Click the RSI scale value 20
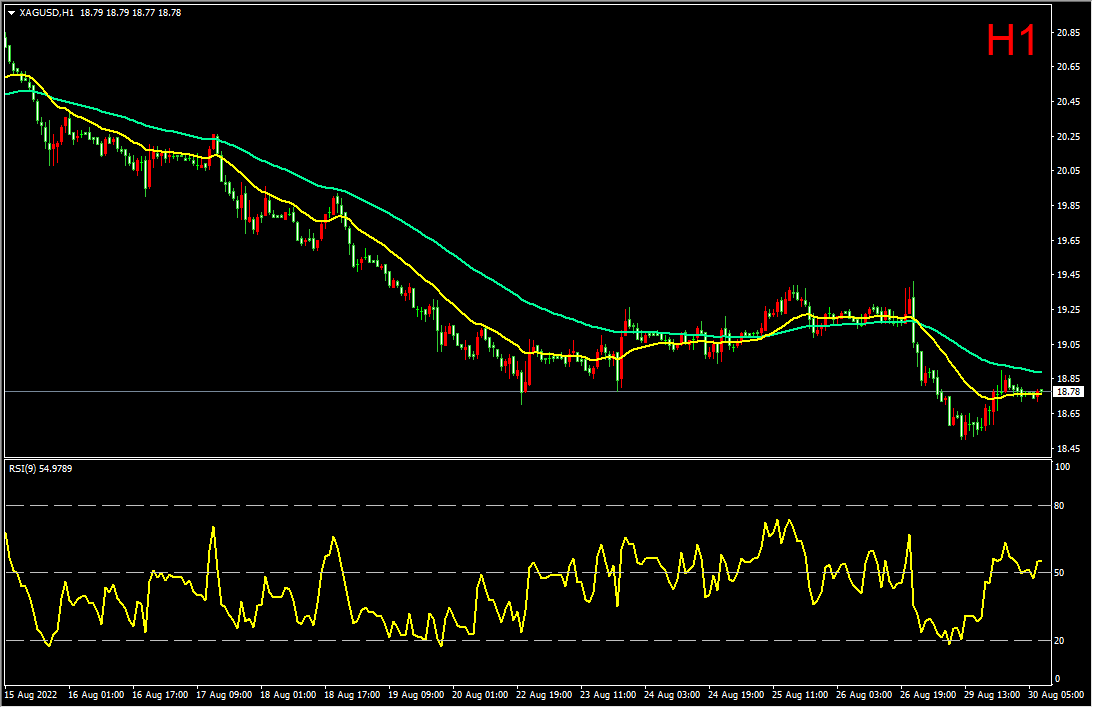The width and height of the screenshot is (1093, 708). click(x=1060, y=640)
